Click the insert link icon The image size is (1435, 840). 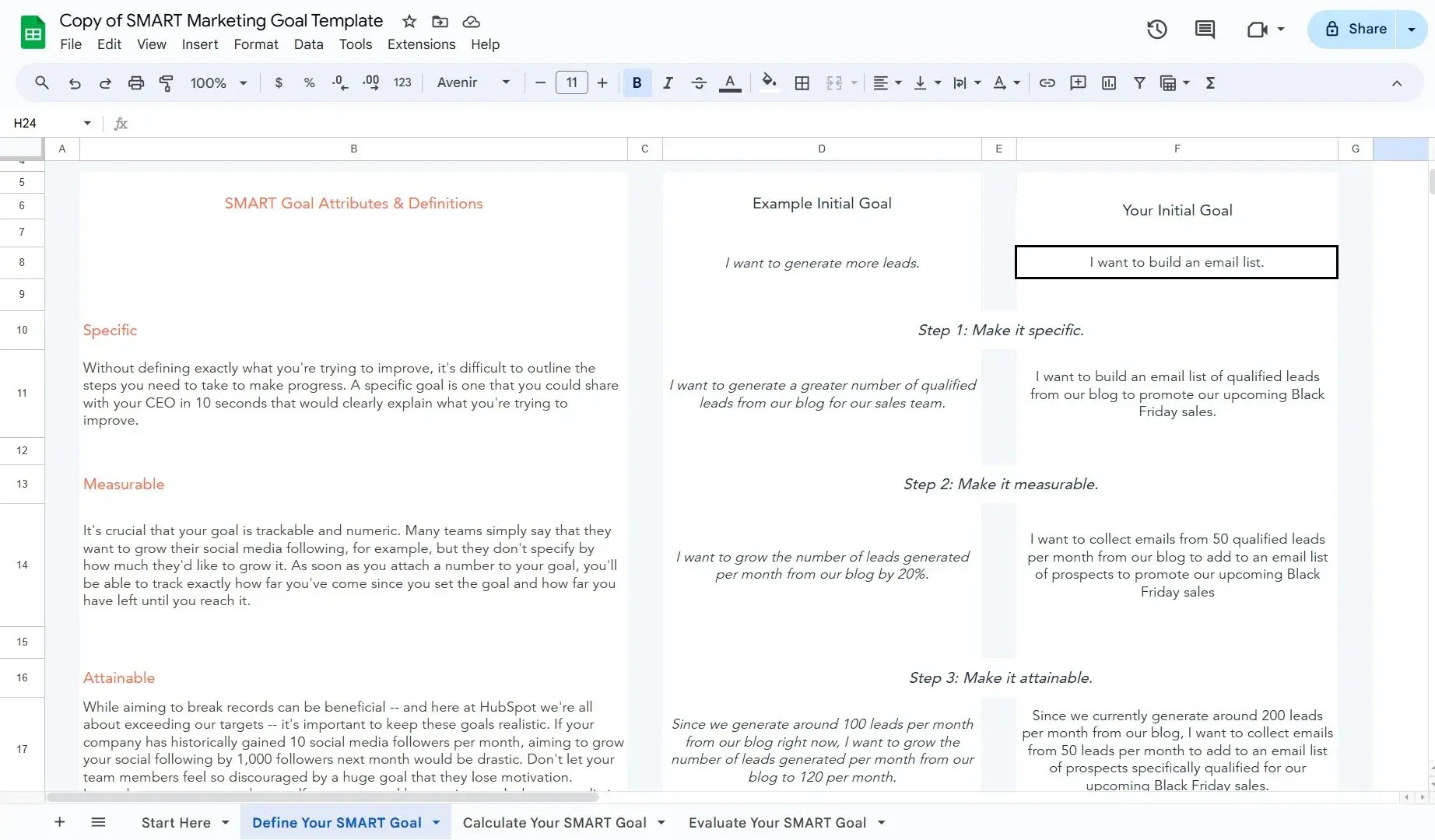click(1047, 82)
